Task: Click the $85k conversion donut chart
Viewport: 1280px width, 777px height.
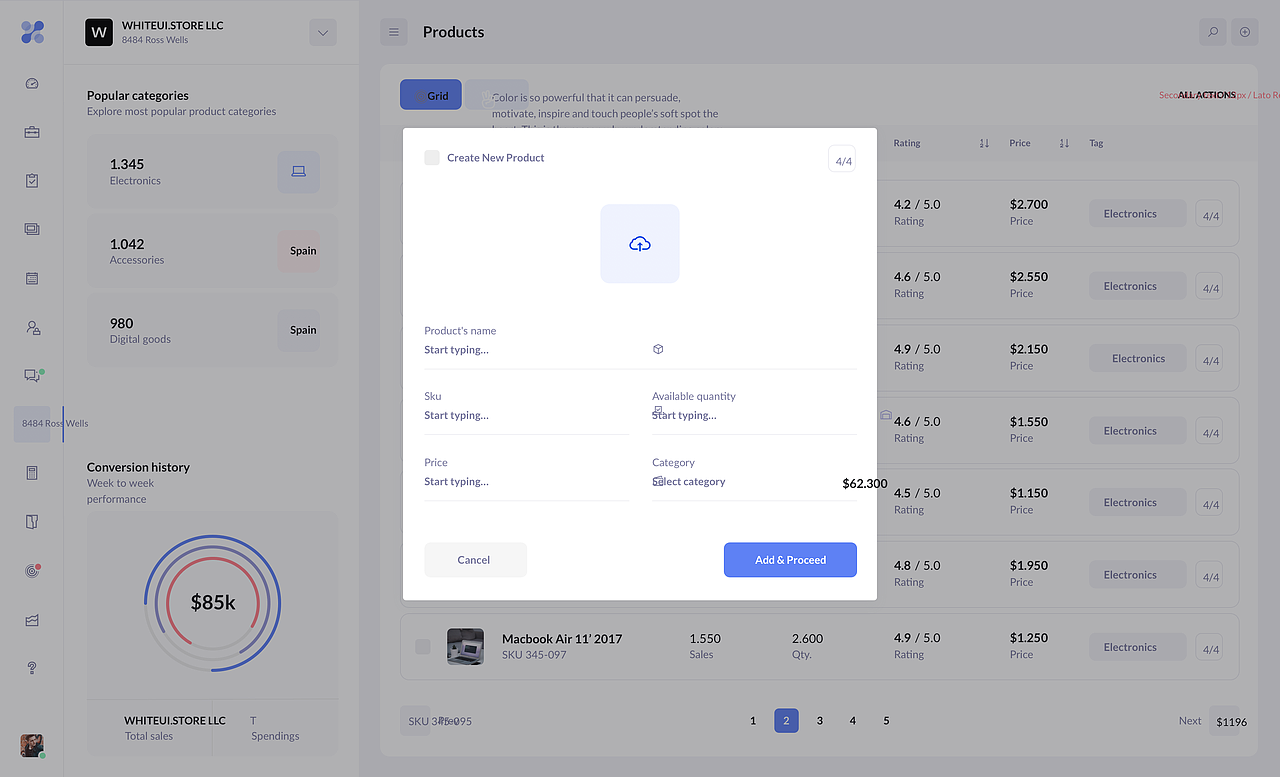Action: click(x=213, y=602)
